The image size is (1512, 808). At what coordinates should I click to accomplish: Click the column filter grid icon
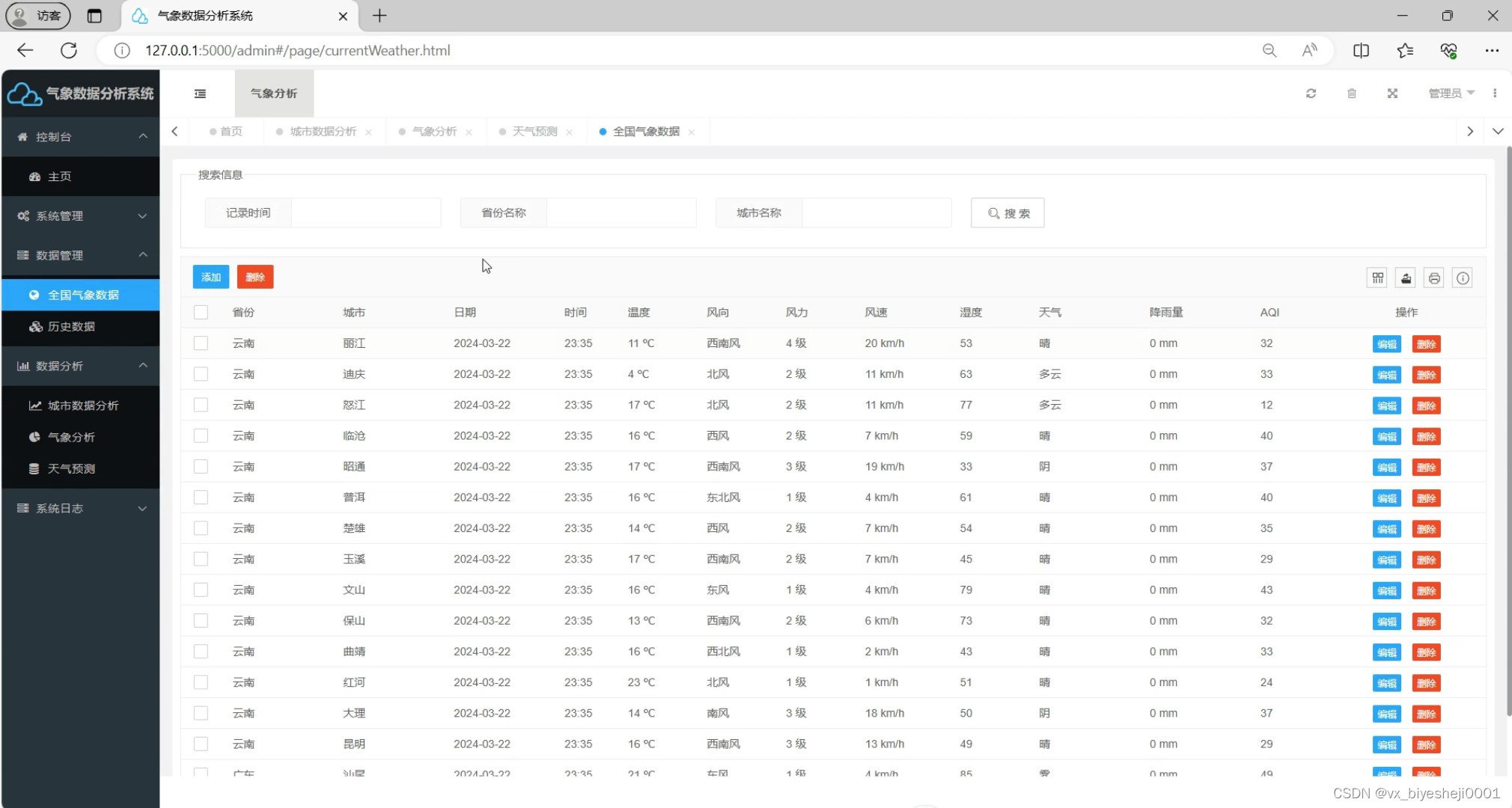pyautogui.click(x=1377, y=278)
